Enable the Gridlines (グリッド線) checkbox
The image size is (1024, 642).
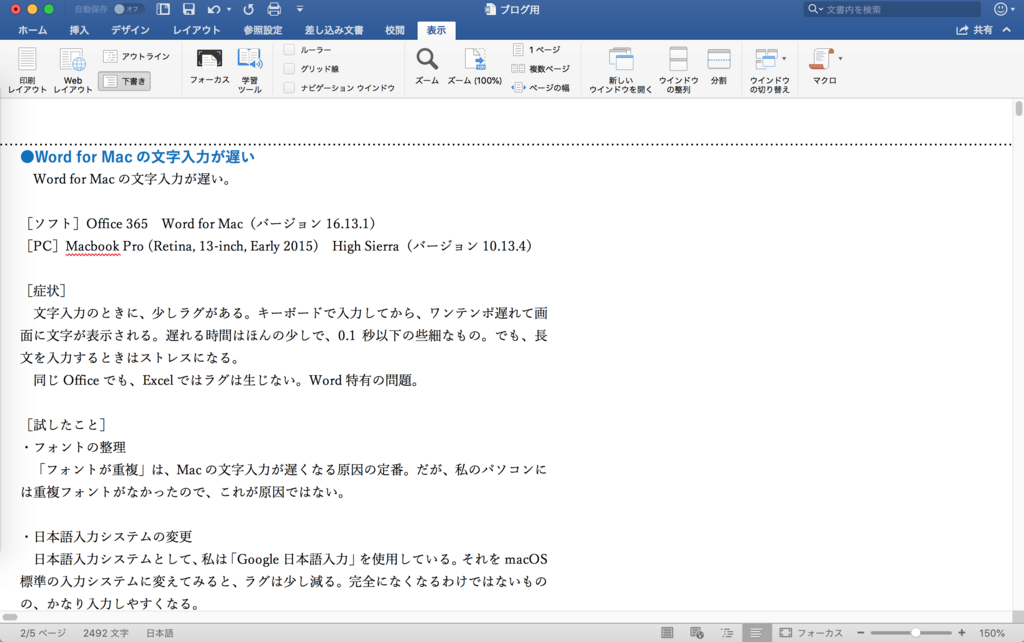[289, 69]
